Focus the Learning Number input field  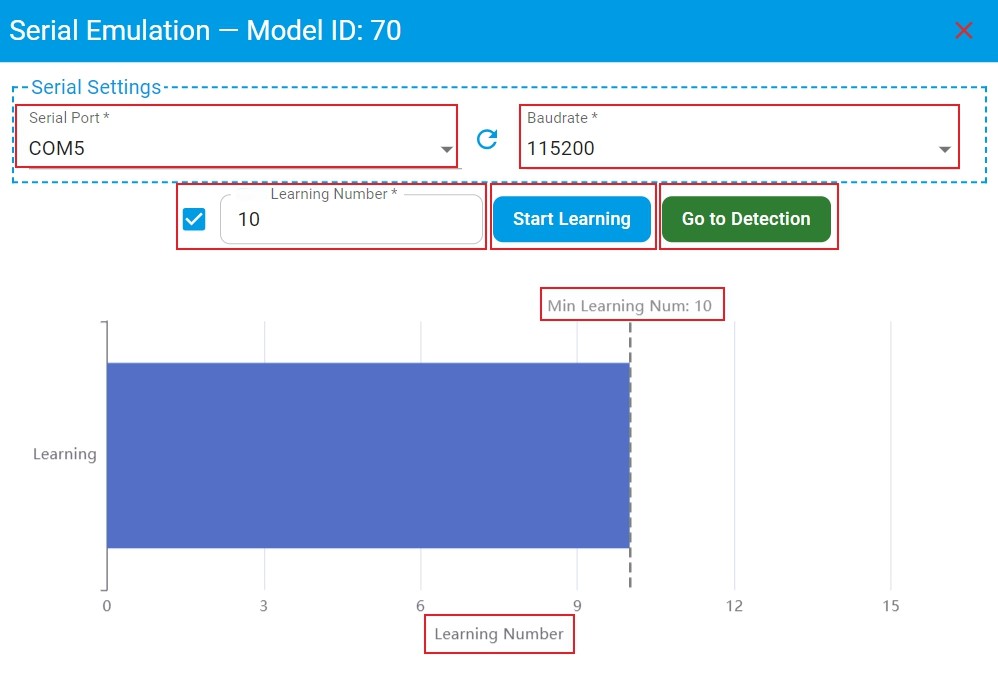[350, 219]
